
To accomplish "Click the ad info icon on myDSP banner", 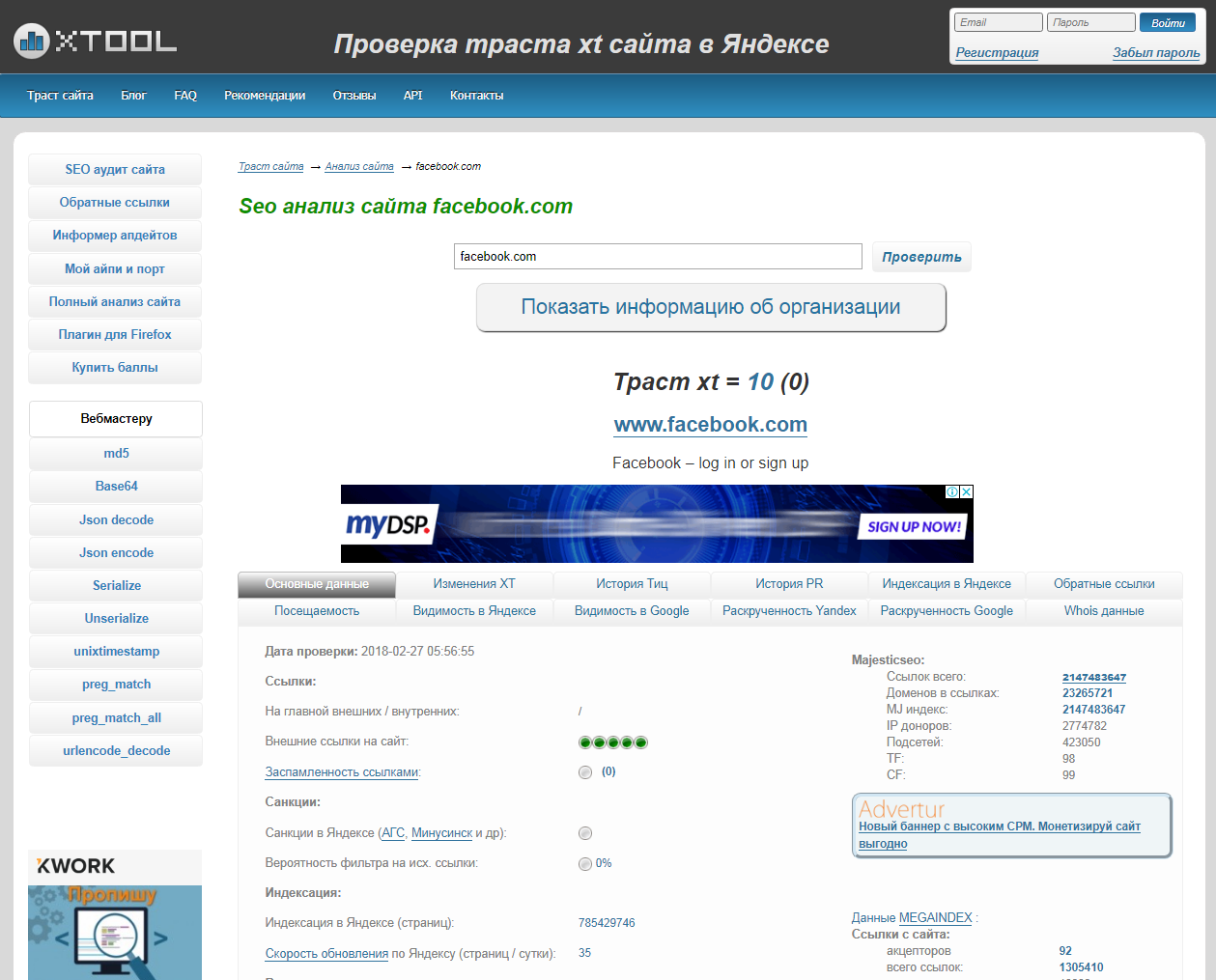I will [x=952, y=492].
